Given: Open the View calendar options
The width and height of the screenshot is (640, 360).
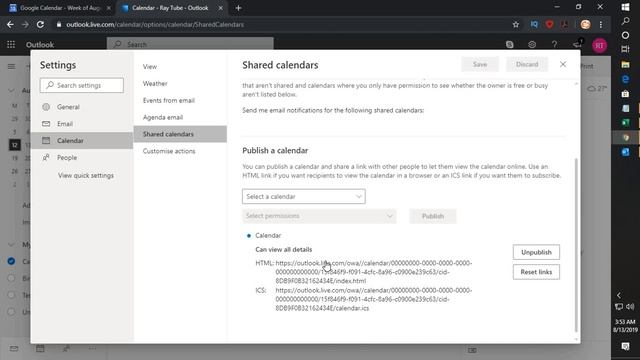Looking at the screenshot, I should pyautogui.click(x=180, y=67).
